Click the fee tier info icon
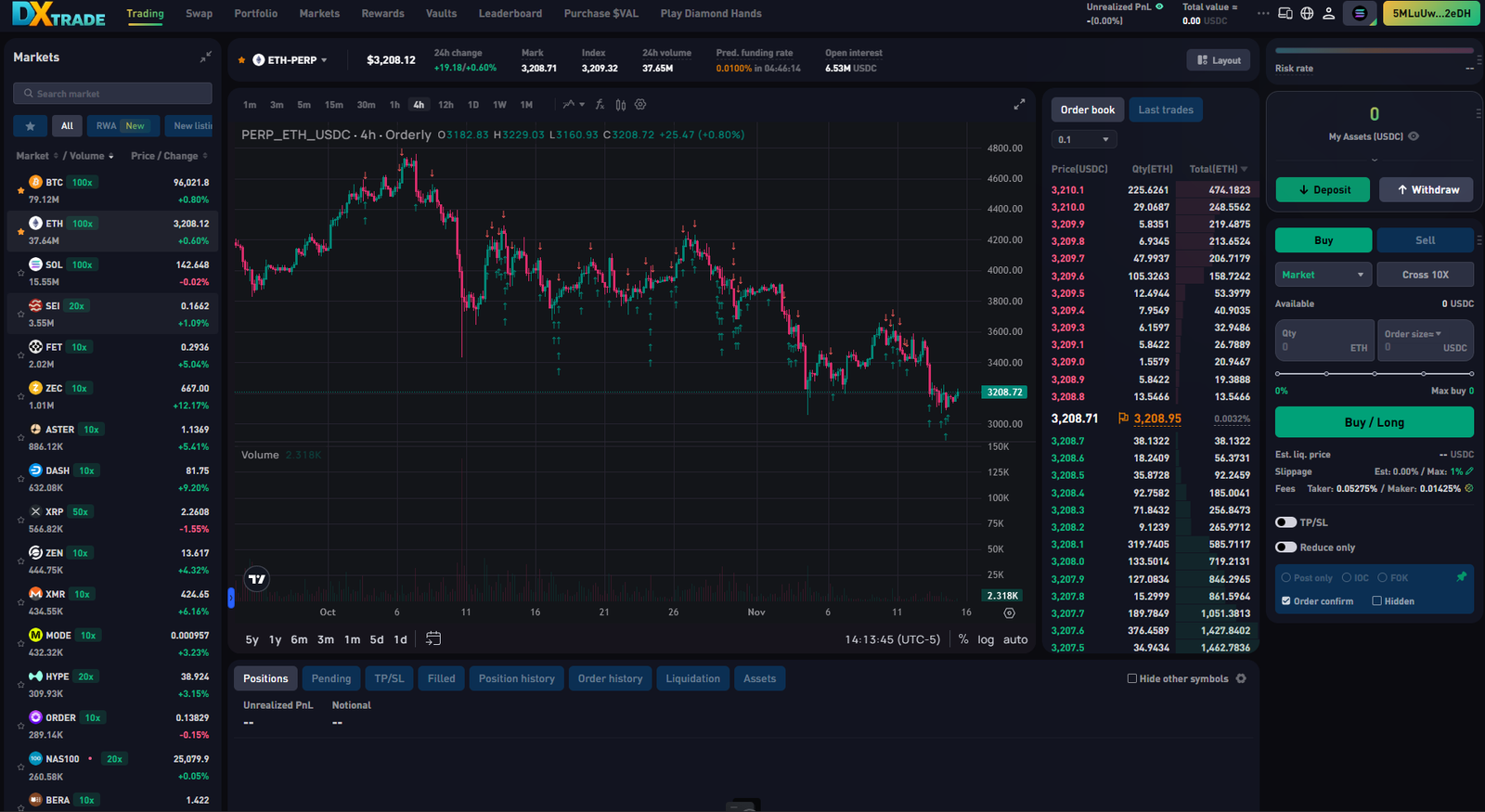Screen dimensions: 1485x812 (1468, 488)
